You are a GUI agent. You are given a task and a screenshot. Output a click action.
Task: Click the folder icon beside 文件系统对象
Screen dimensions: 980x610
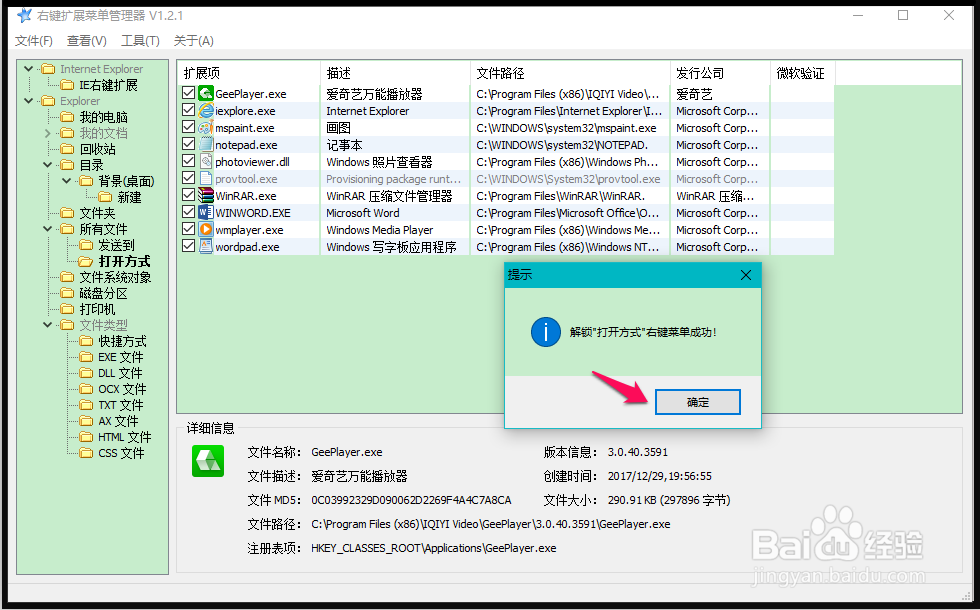[x=68, y=277]
